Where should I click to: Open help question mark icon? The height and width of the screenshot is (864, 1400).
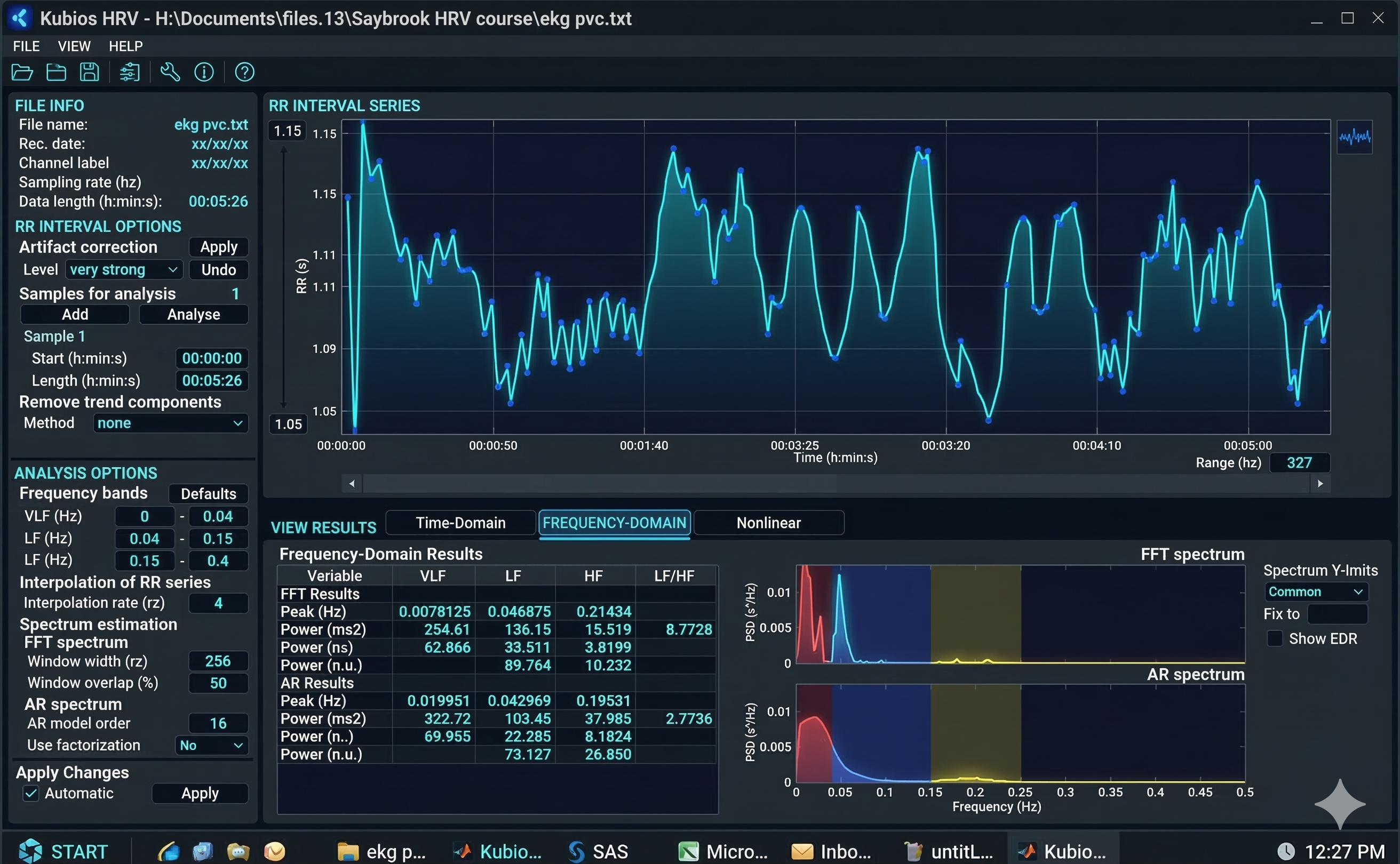tap(245, 72)
